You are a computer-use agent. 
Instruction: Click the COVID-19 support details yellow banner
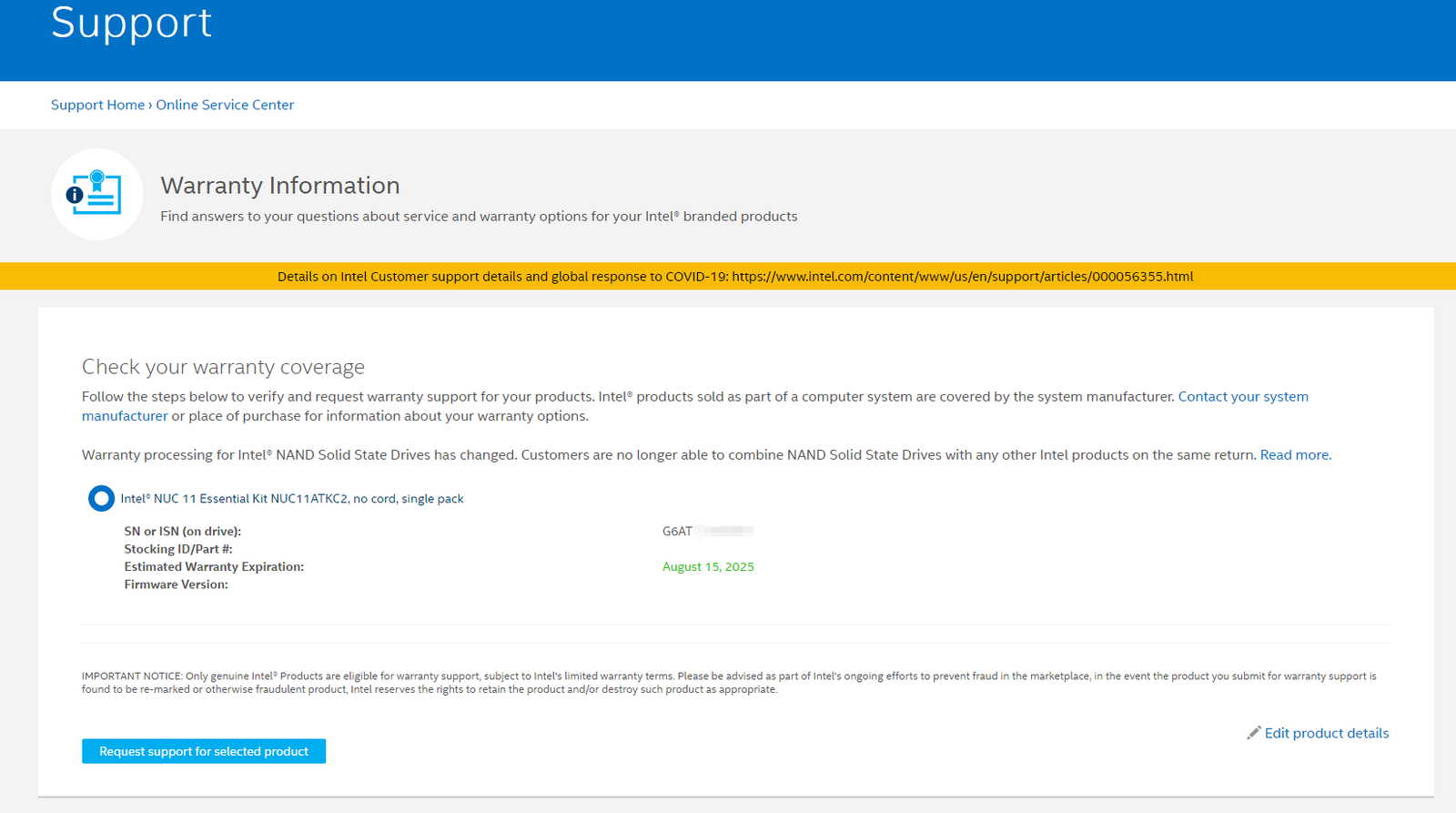coord(728,276)
